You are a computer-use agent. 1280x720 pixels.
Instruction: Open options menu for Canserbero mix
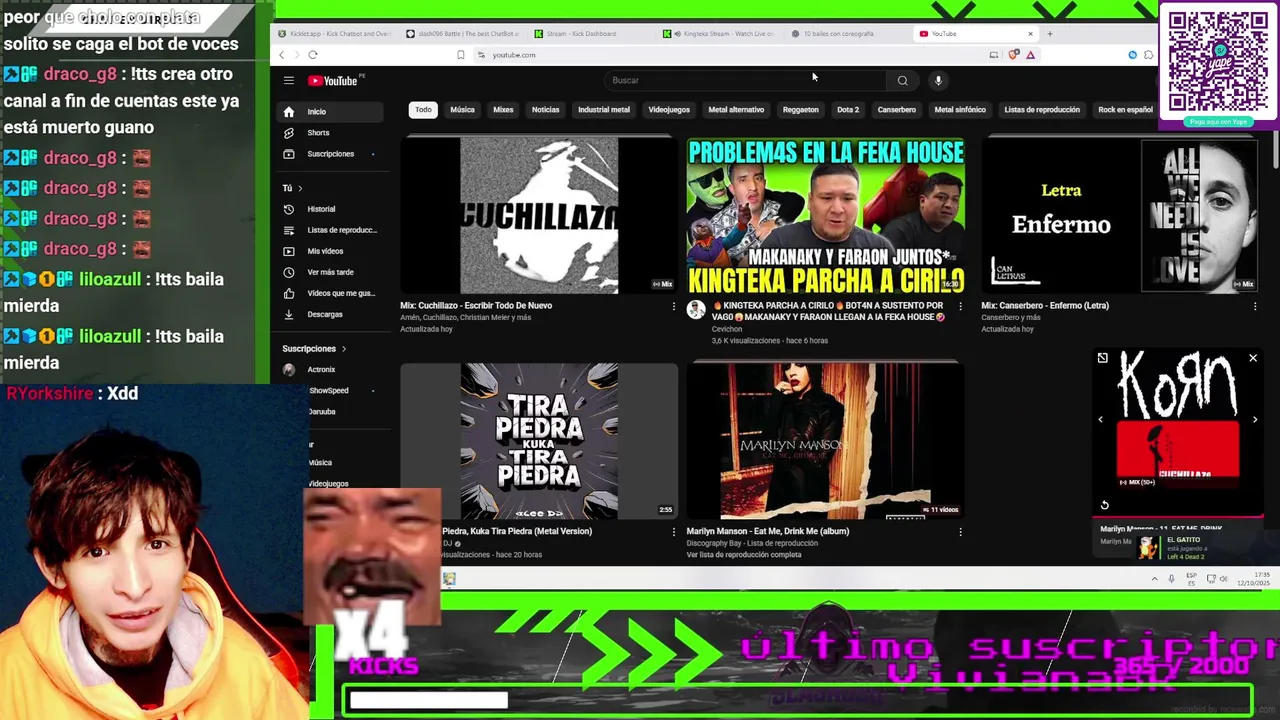click(x=1255, y=307)
